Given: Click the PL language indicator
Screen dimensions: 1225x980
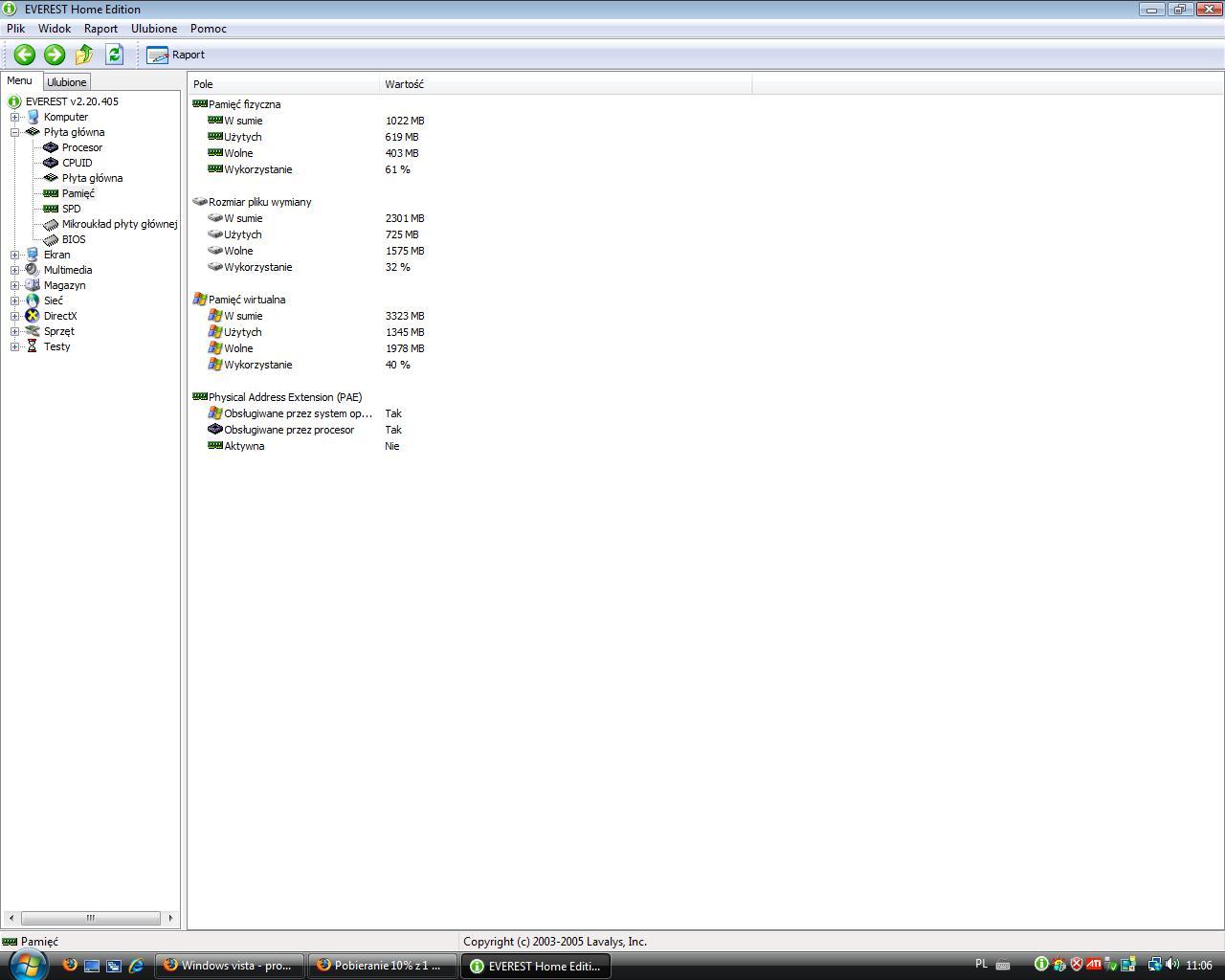Looking at the screenshot, I should pyautogui.click(x=981, y=965).
